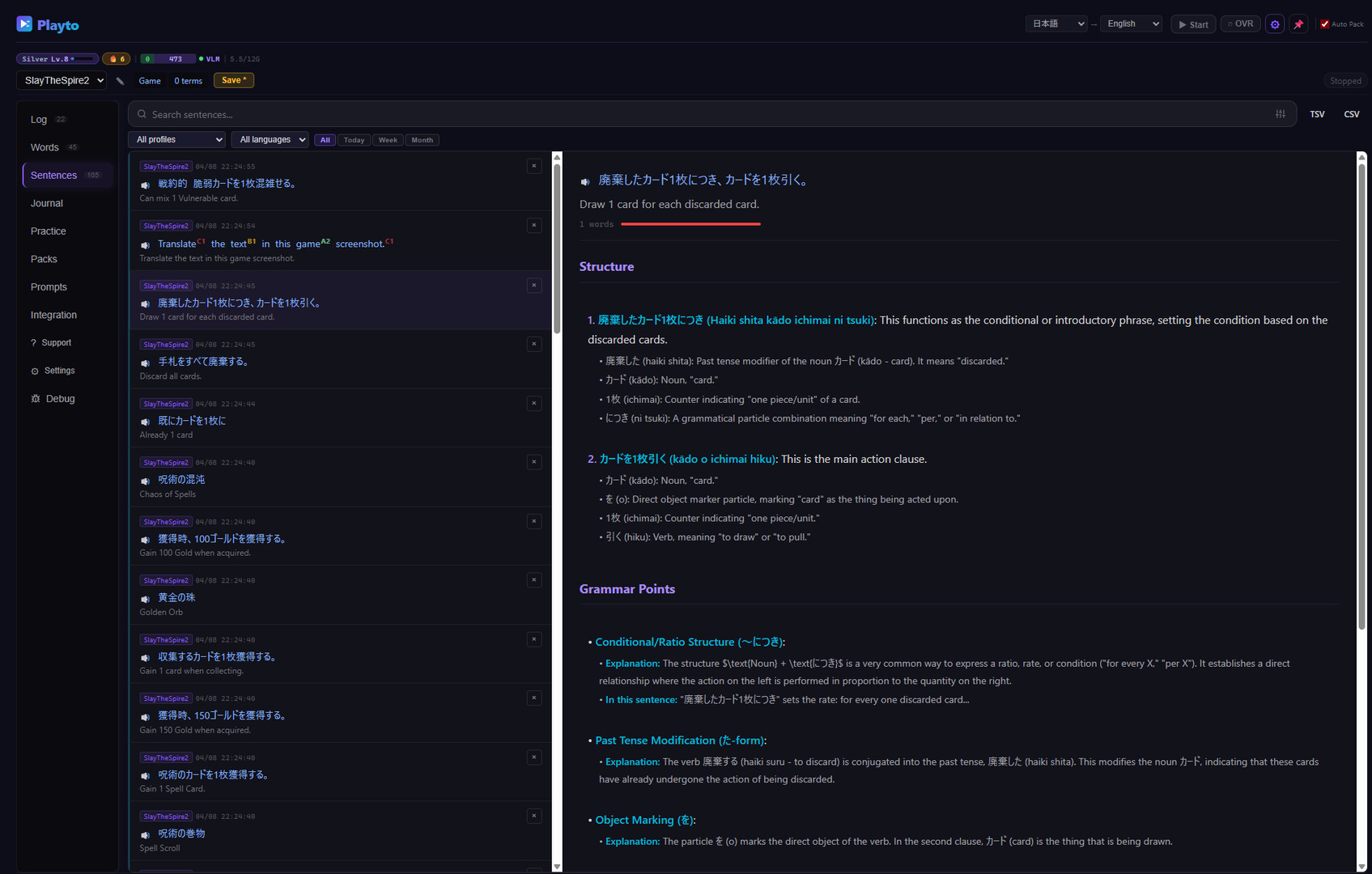Toggle the OVR overlay button

(1240, 24)
